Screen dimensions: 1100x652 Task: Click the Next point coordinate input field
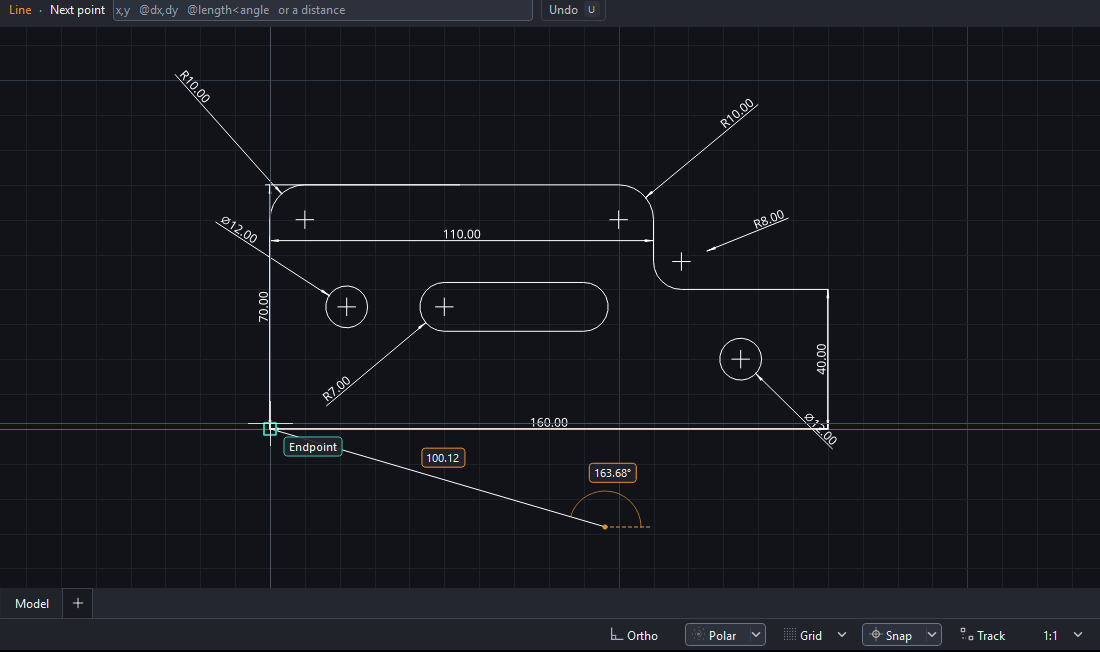click(323, 10)
